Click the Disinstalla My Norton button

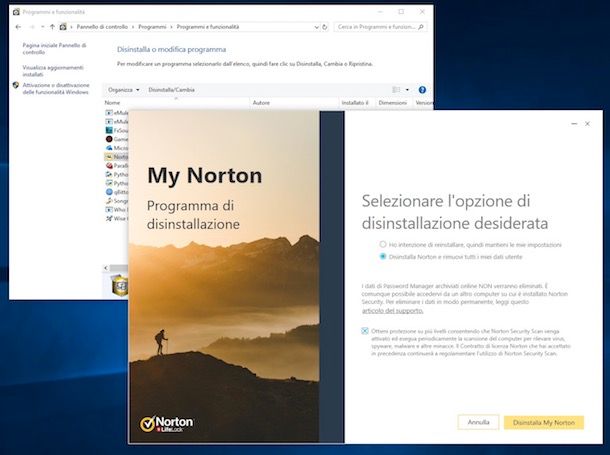pyautogui.click(x=544, y=422)
